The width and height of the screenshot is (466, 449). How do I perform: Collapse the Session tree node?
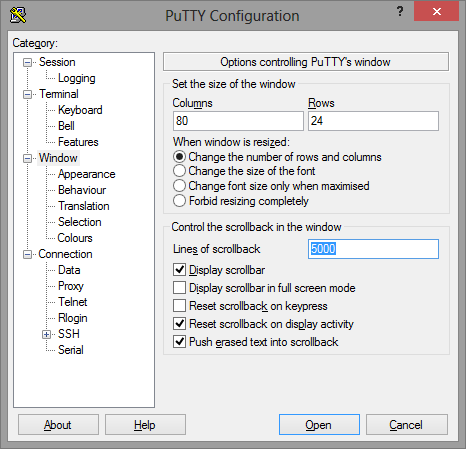click(27, 62)
